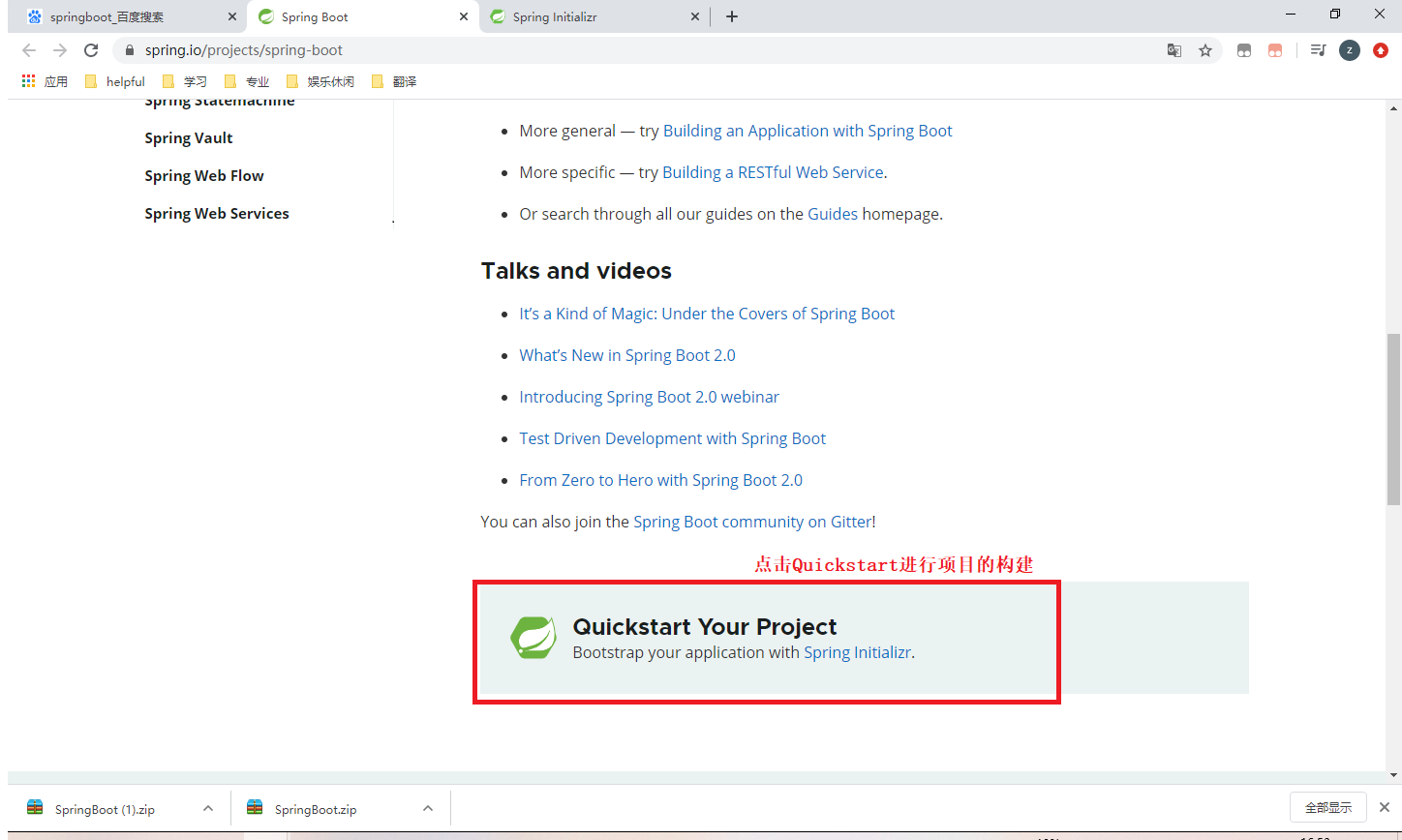Open Spring Web Flow in the sidebar
Viewport: 1402px width, 840px height.
point(204,175)
